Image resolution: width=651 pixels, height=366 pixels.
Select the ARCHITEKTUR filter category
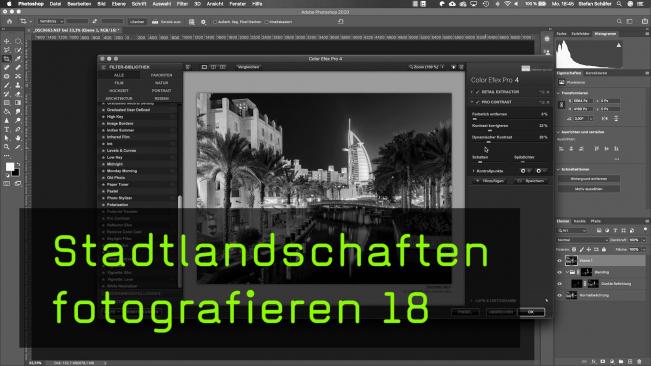point(119,99)
